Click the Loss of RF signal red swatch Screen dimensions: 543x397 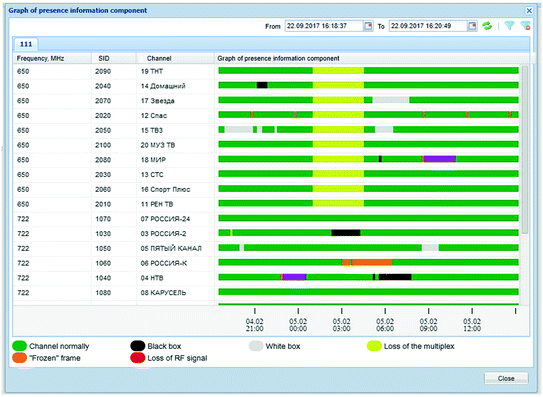137,358
